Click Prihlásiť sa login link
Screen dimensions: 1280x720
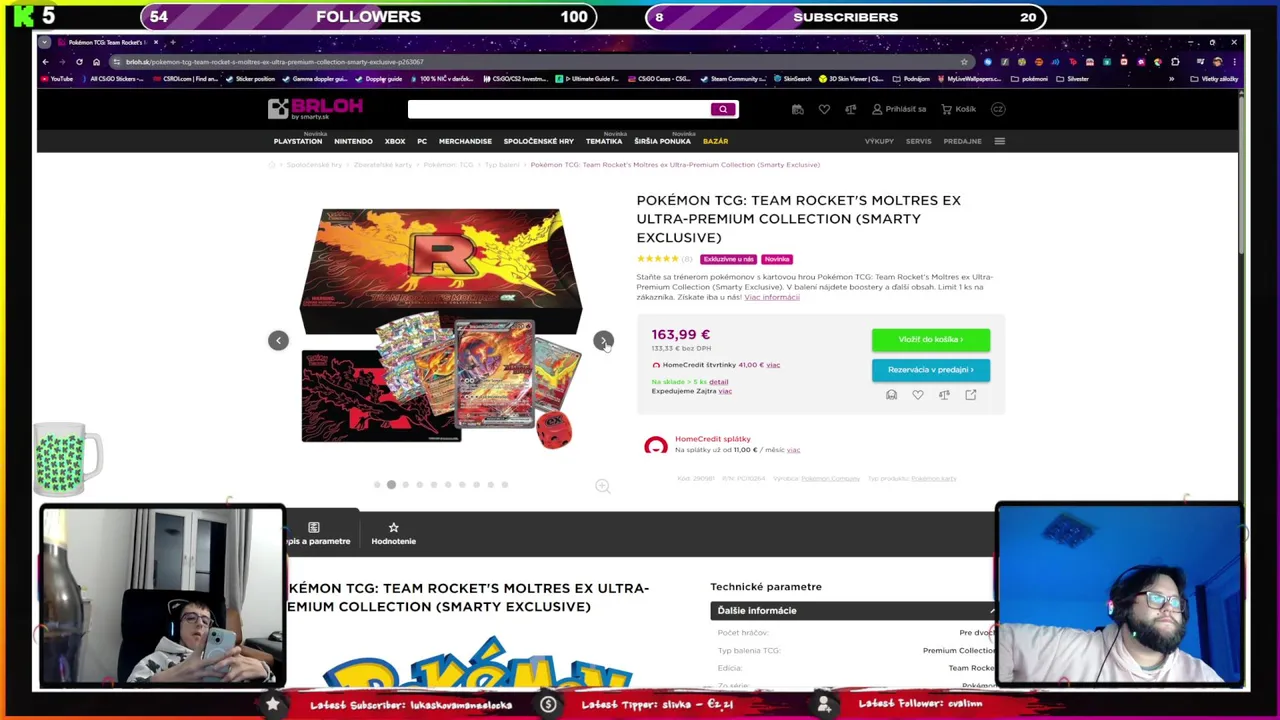899,109
